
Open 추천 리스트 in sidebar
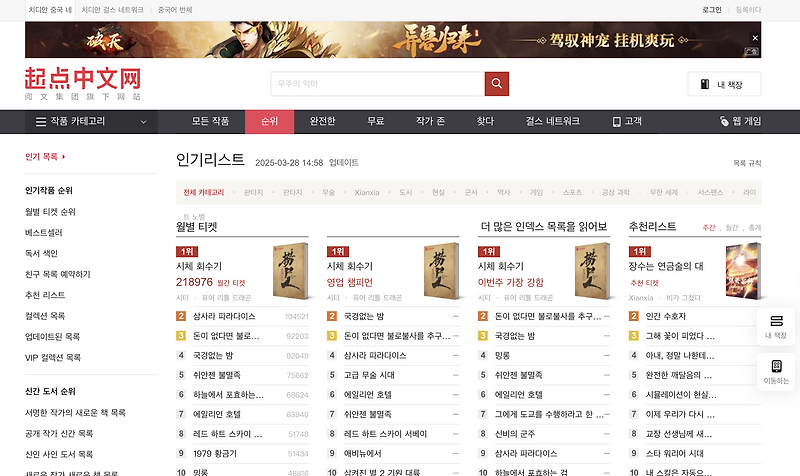tap(45, 295)
